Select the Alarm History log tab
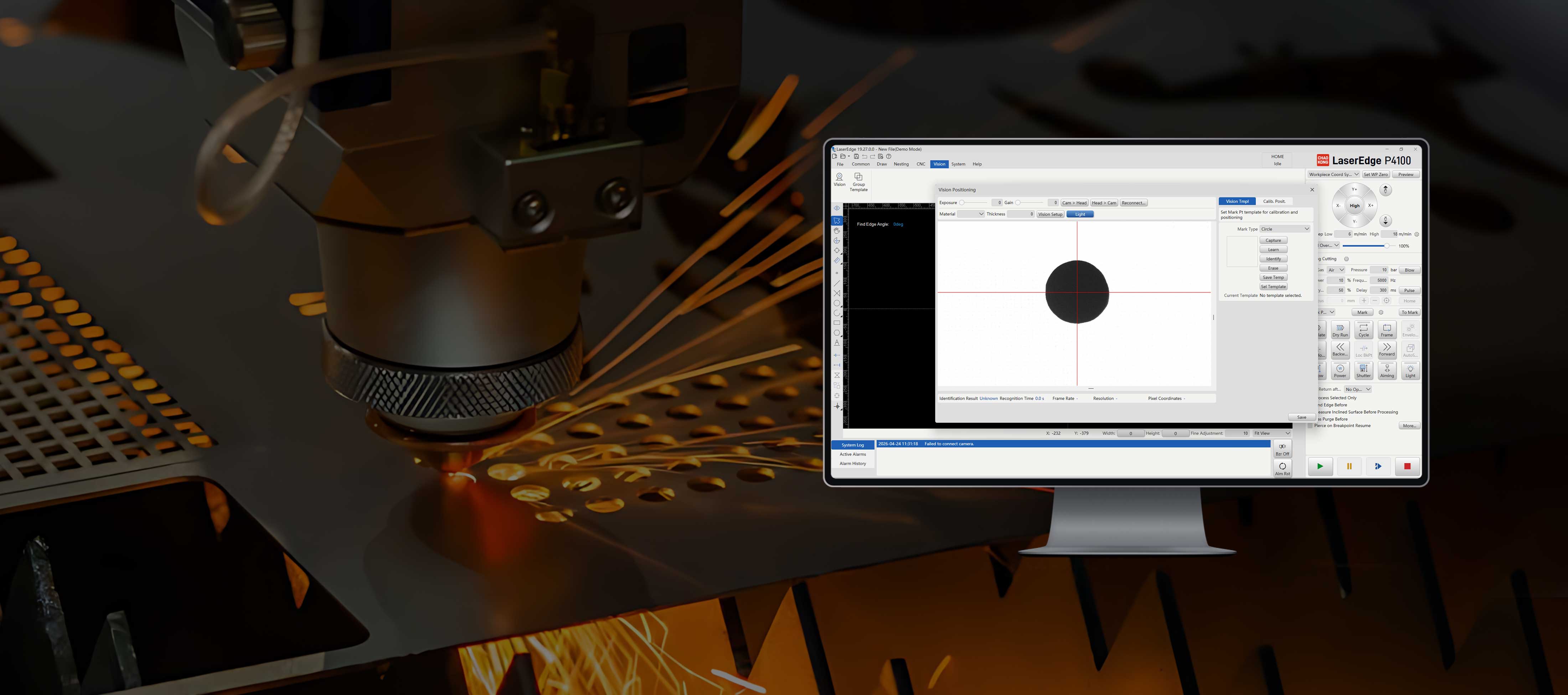The width and height of the screenshot is (1568, 695). 852,464
